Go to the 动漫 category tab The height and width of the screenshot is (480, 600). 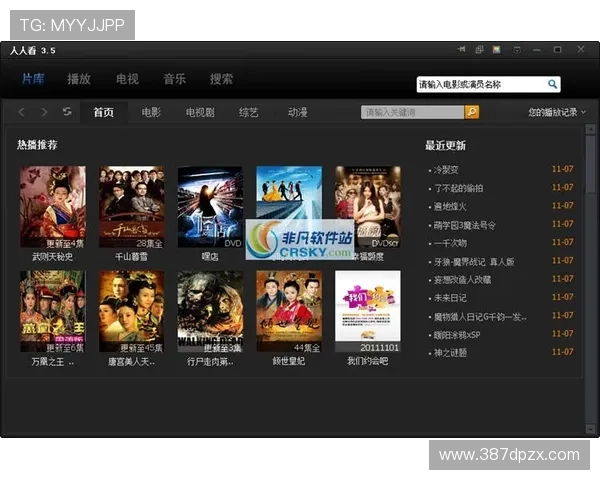[297, 113]
